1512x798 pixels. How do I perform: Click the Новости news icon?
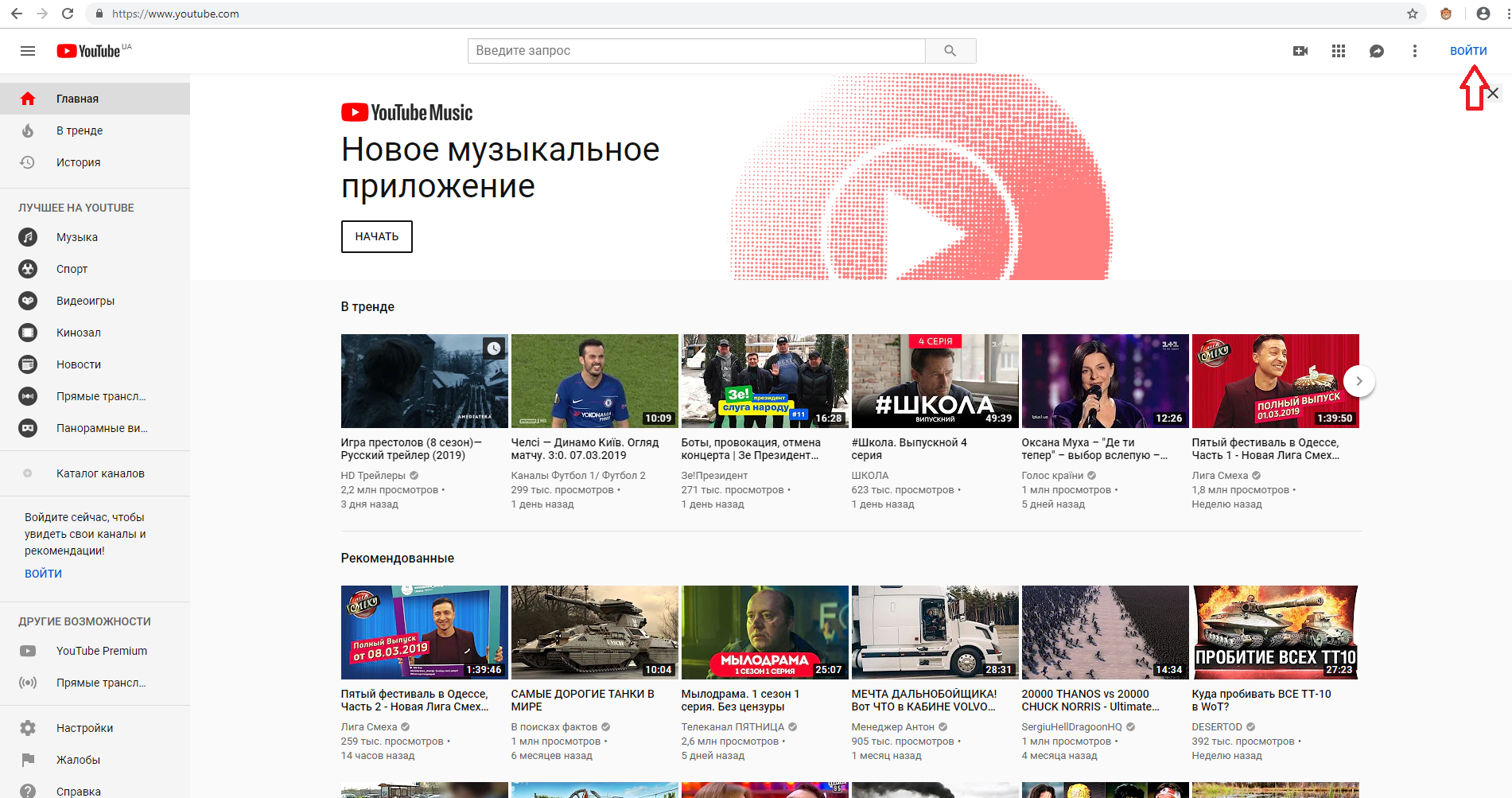pos(28,364)
